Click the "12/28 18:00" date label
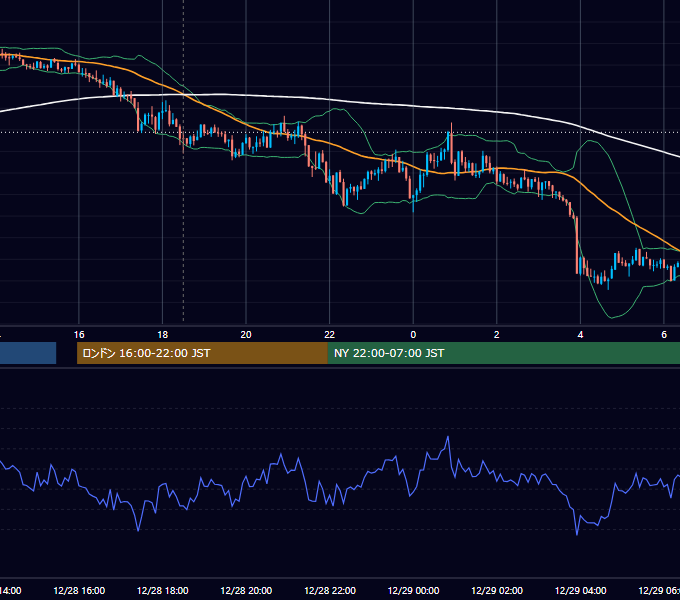 point(163,590)
